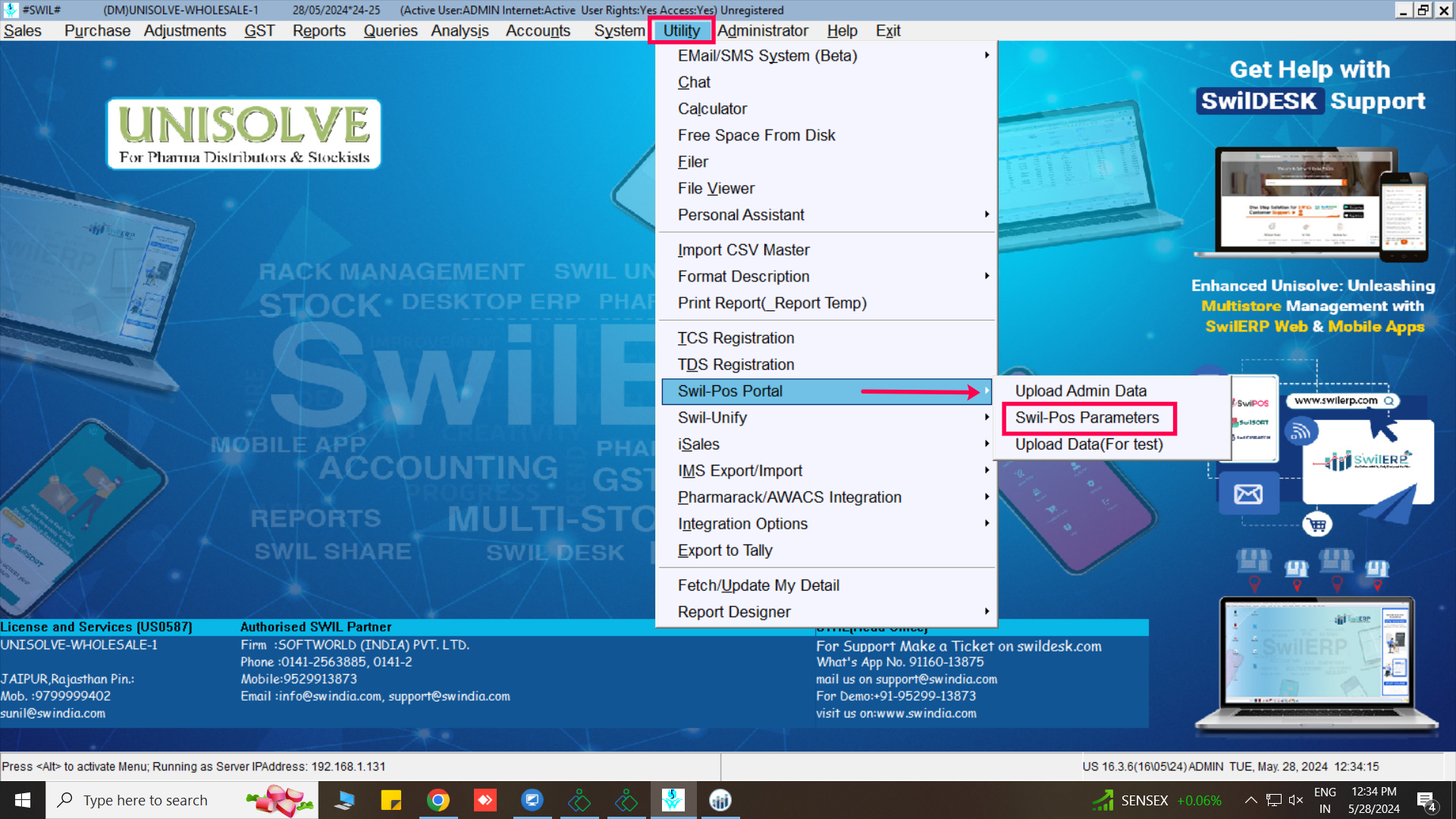
Task: Click in the taskbar search box
Action: click(x=182, y=800)
